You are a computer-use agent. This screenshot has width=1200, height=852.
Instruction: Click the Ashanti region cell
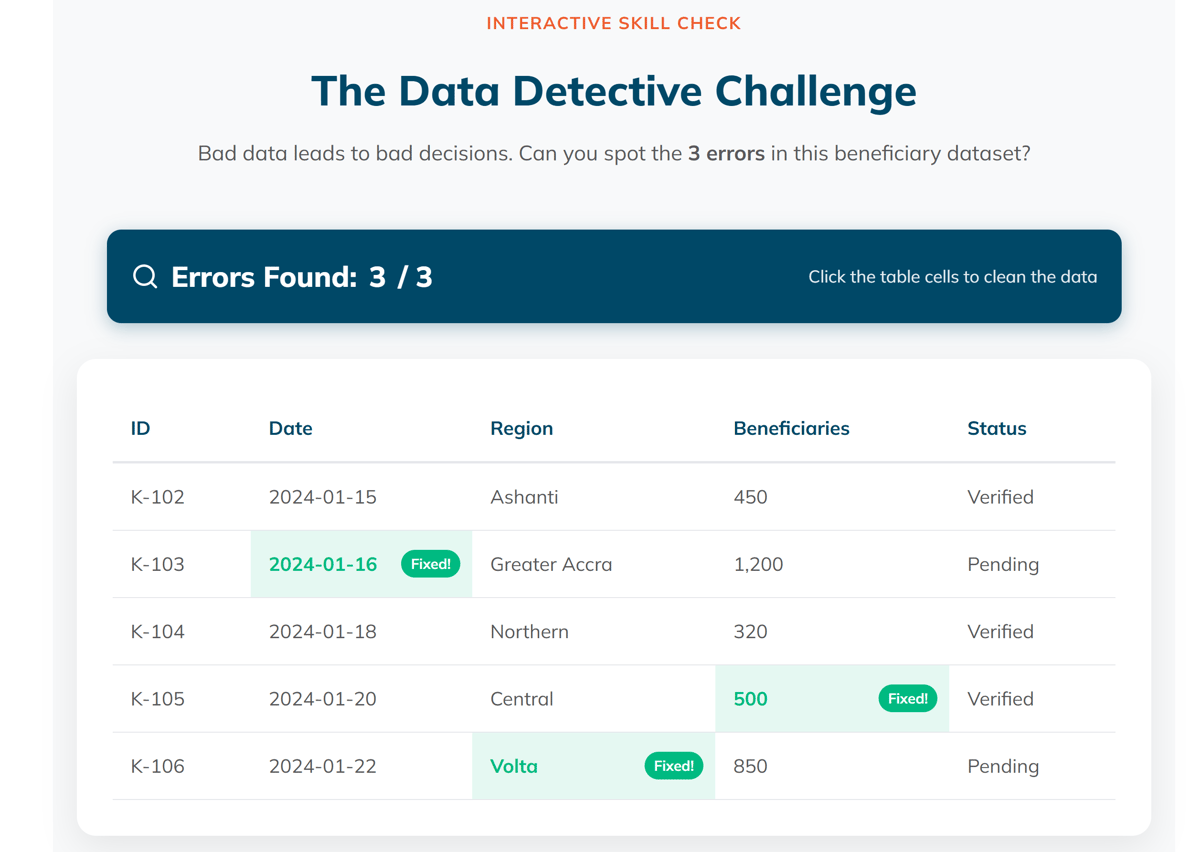[x=524, y=497]
